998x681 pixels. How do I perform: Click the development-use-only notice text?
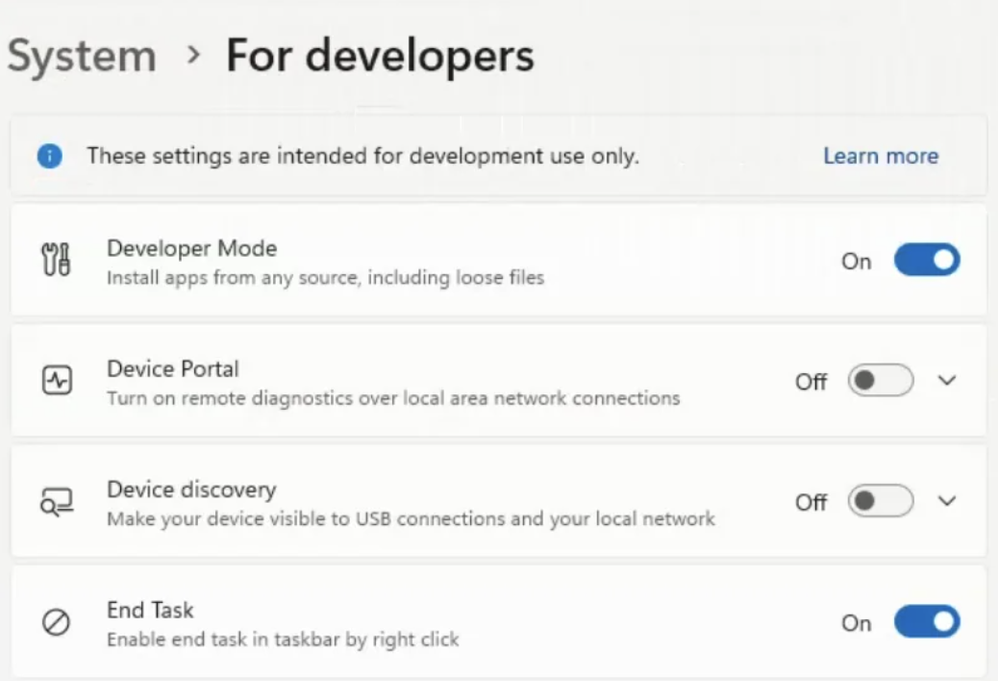362,156
